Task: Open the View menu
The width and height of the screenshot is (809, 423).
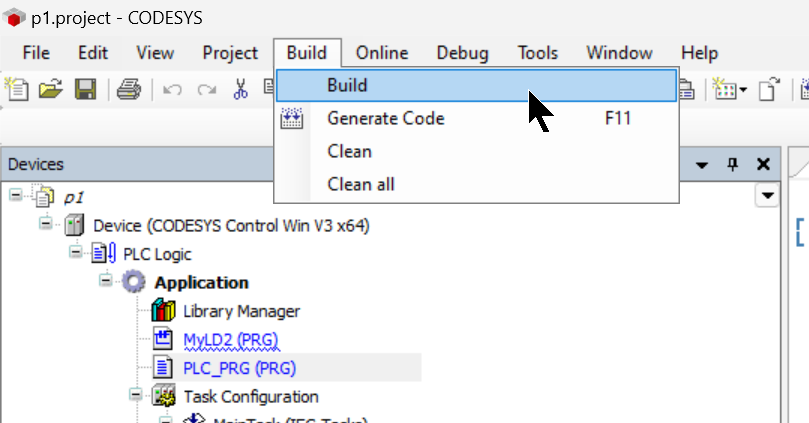Action: (x=155, y=53)
